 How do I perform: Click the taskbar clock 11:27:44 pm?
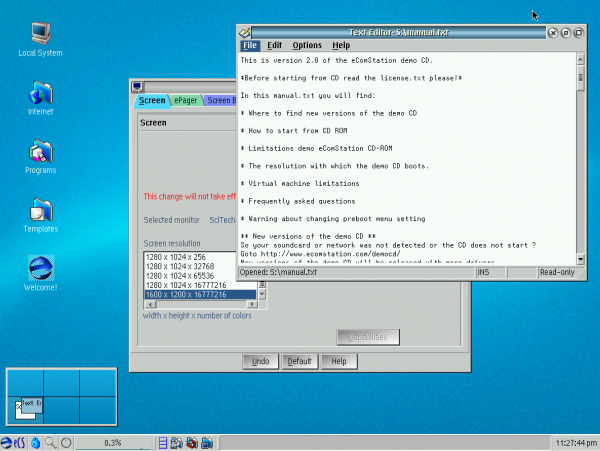pos(576,443)
